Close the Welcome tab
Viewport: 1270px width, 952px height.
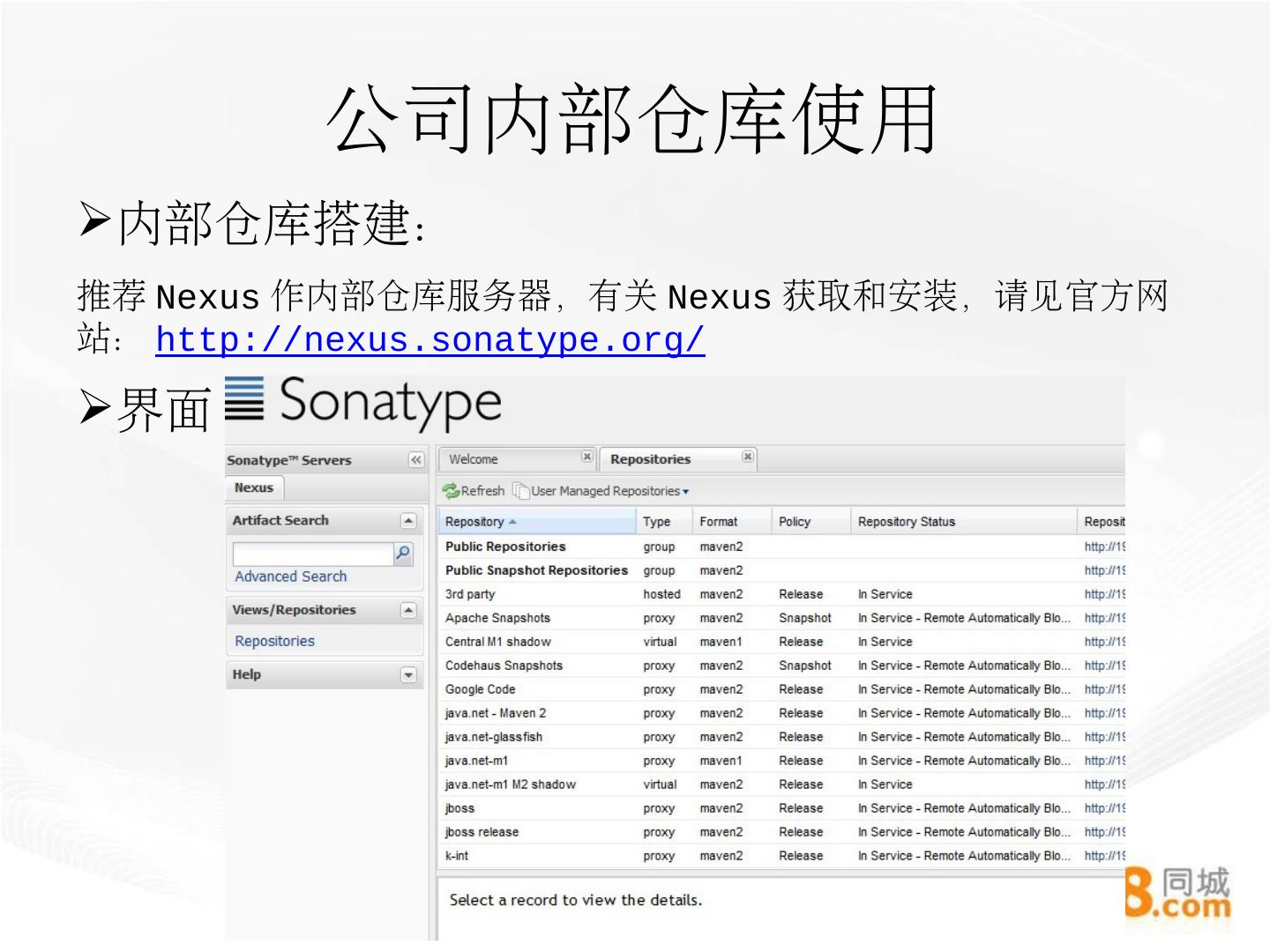pyautogui.click(x=587, y=457)
